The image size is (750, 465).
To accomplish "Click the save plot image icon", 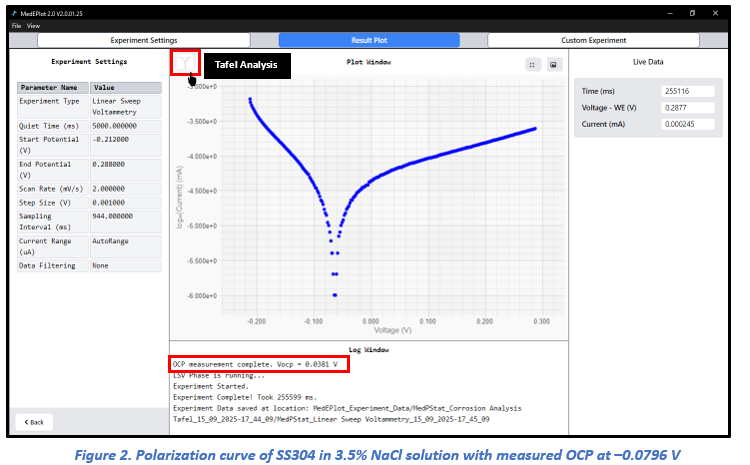I will 552,64.
